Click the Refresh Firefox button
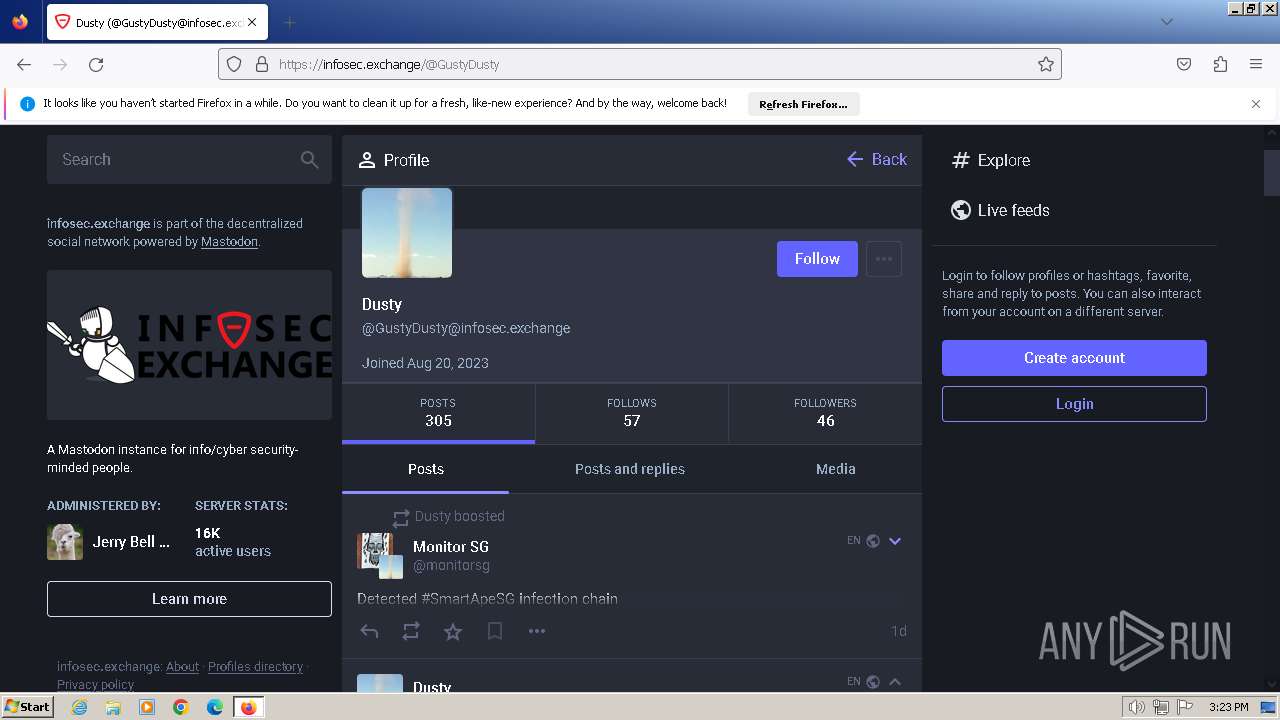Screen dimensions: 1280x720 tap(803, 104)
